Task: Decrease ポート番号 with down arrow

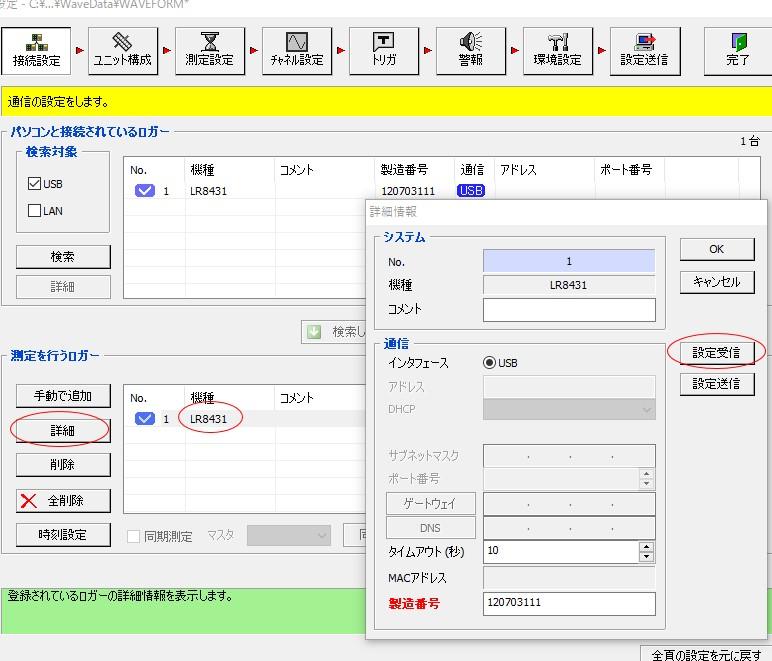Action: point(646,483)
